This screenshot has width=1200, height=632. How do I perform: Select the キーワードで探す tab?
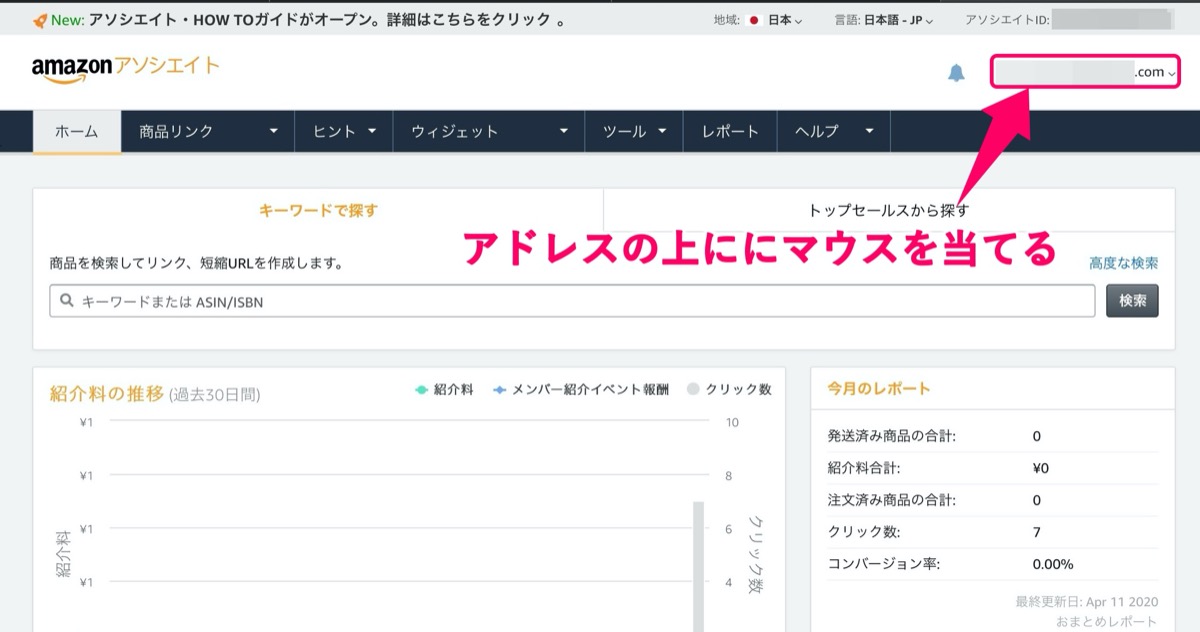tap(318, 210)
